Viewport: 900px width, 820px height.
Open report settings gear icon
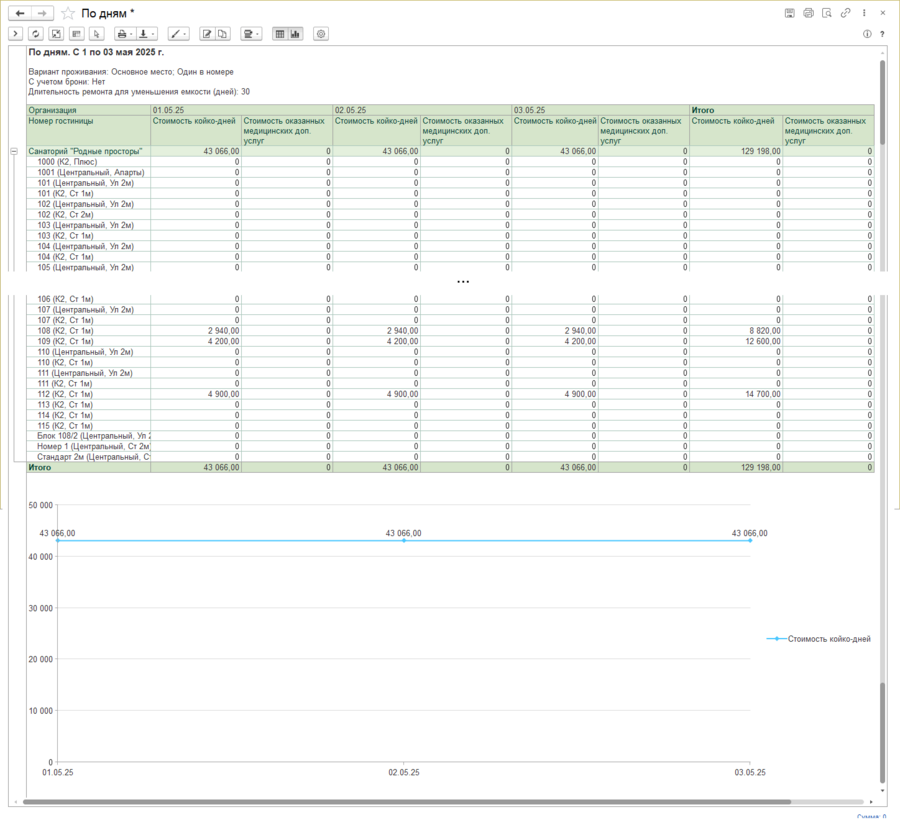321,34
